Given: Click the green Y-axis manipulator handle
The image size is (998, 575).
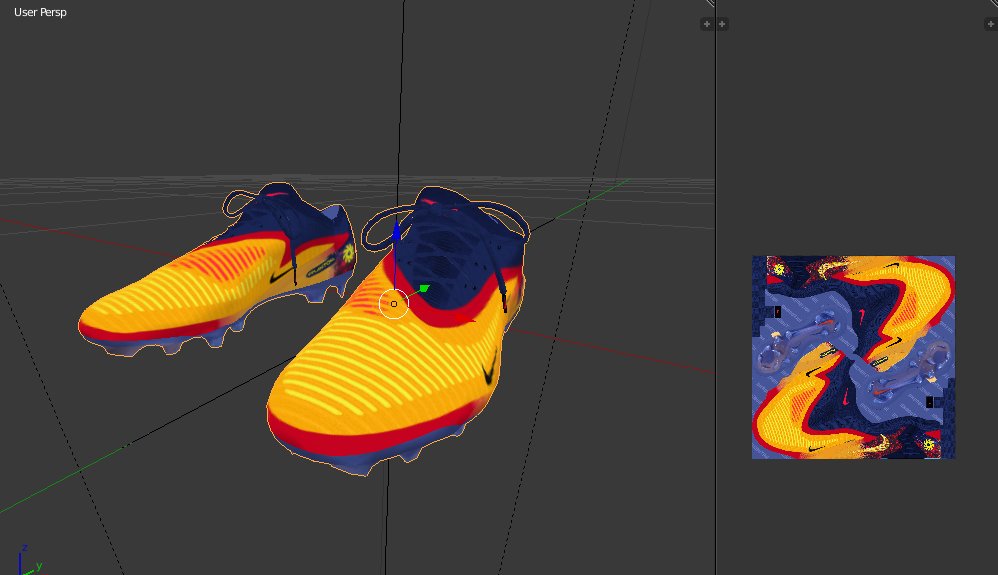Looking at the screenshot, I should 424,289.
